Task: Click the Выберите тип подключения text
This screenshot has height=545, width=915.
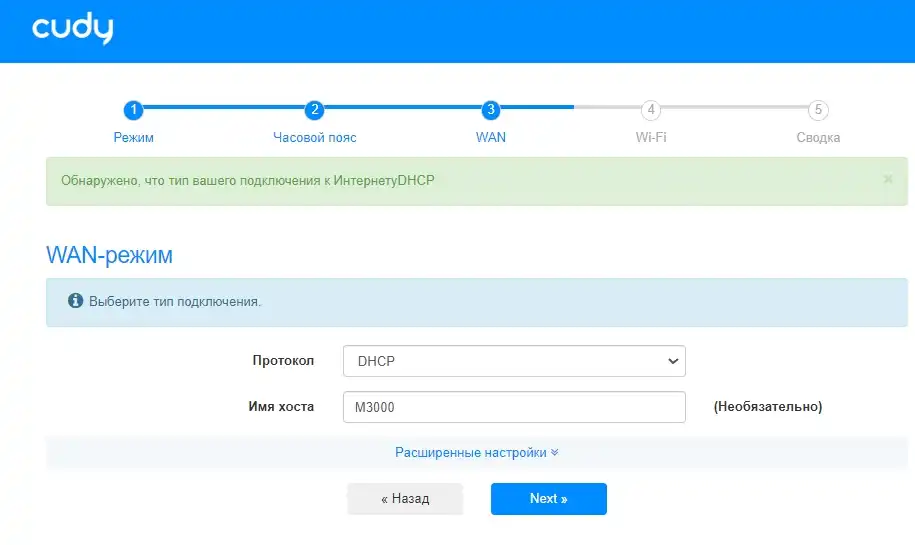Action: tap(175, 302)
